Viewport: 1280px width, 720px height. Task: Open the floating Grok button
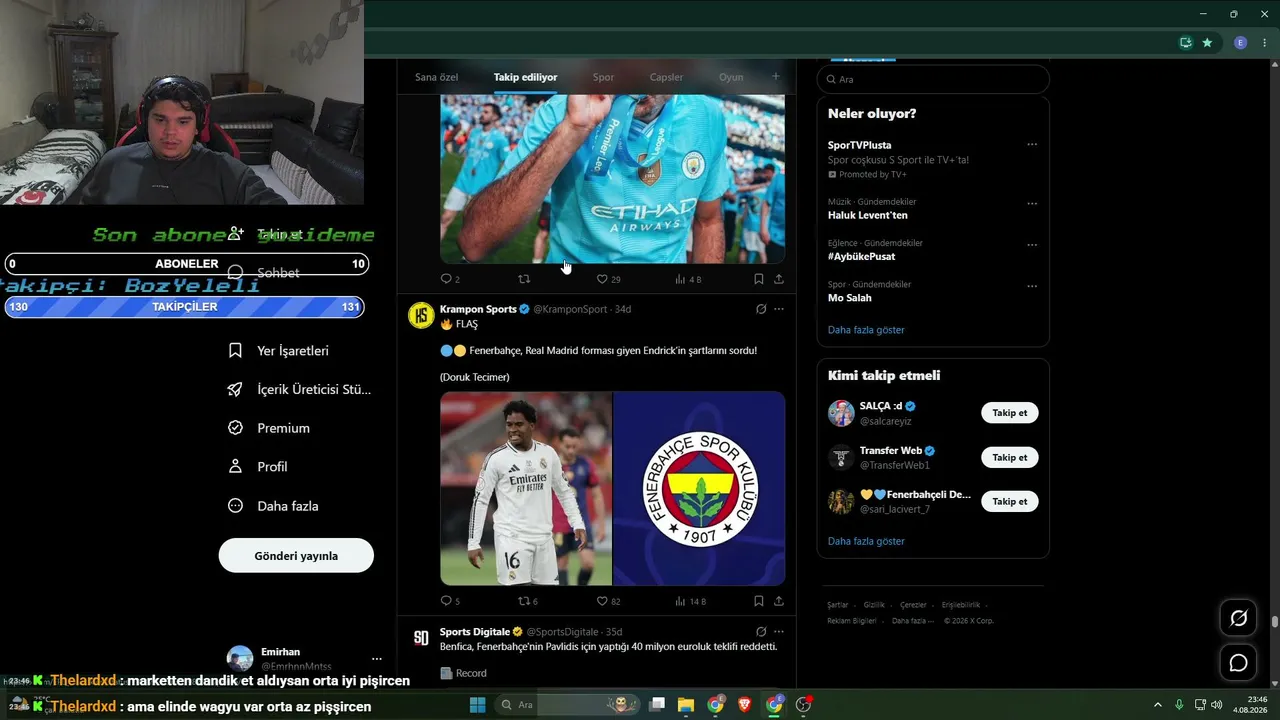[1238, 618]
